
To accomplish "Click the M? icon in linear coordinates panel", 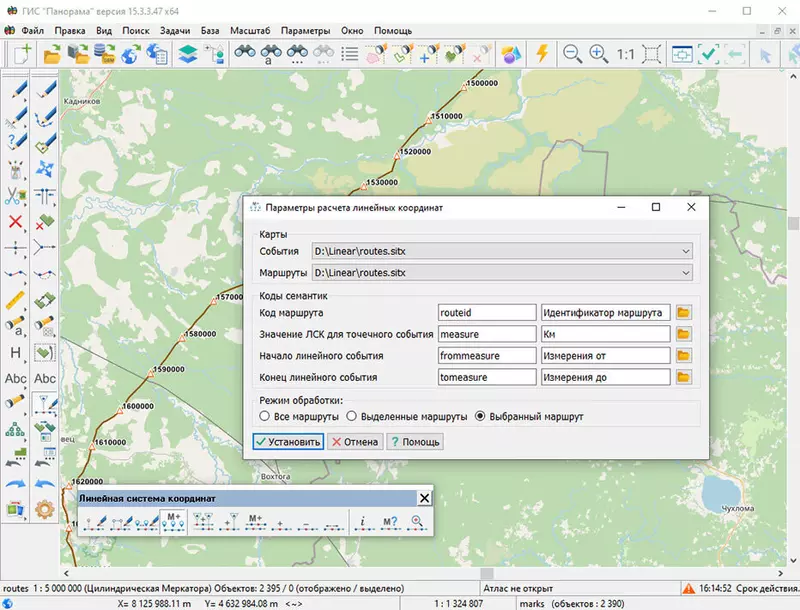I will [388, 521].
